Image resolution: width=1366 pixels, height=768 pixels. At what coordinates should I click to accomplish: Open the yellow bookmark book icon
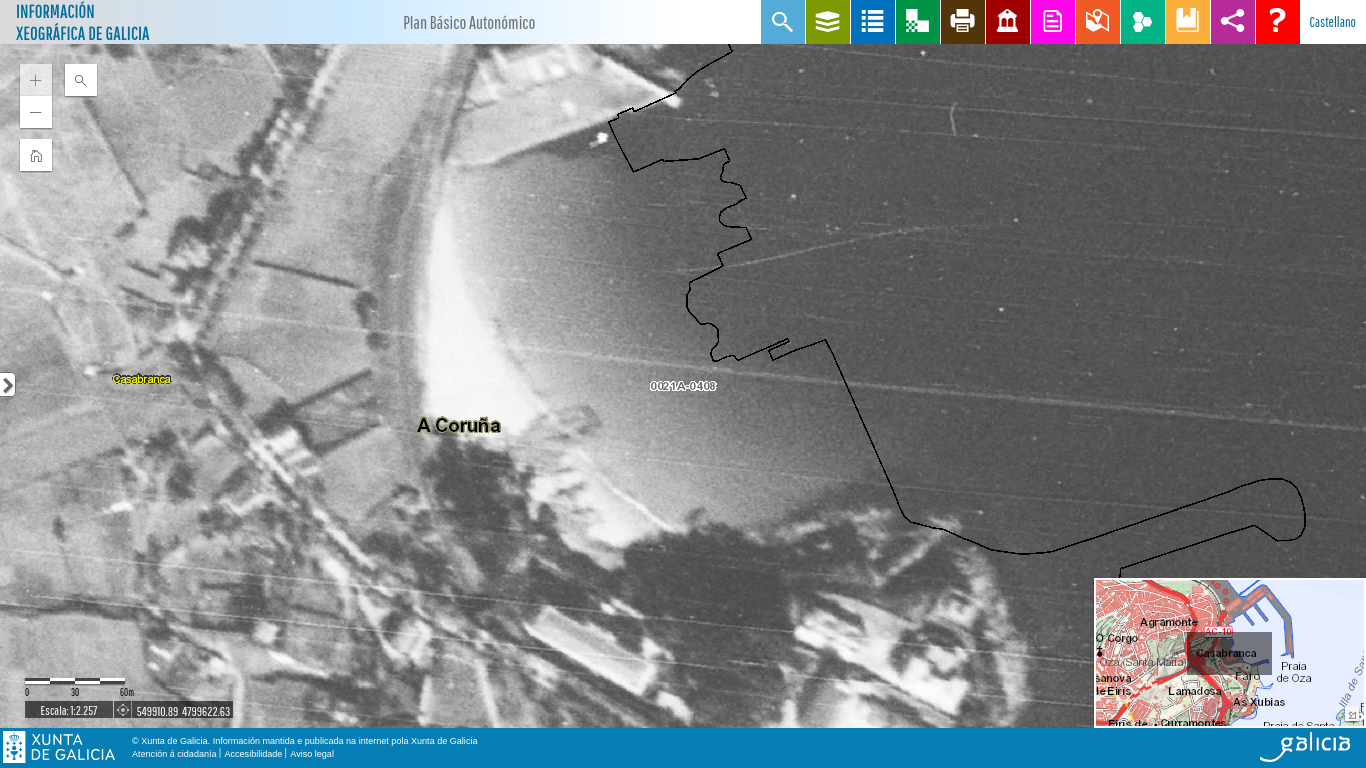click(x=1188, y=22)
